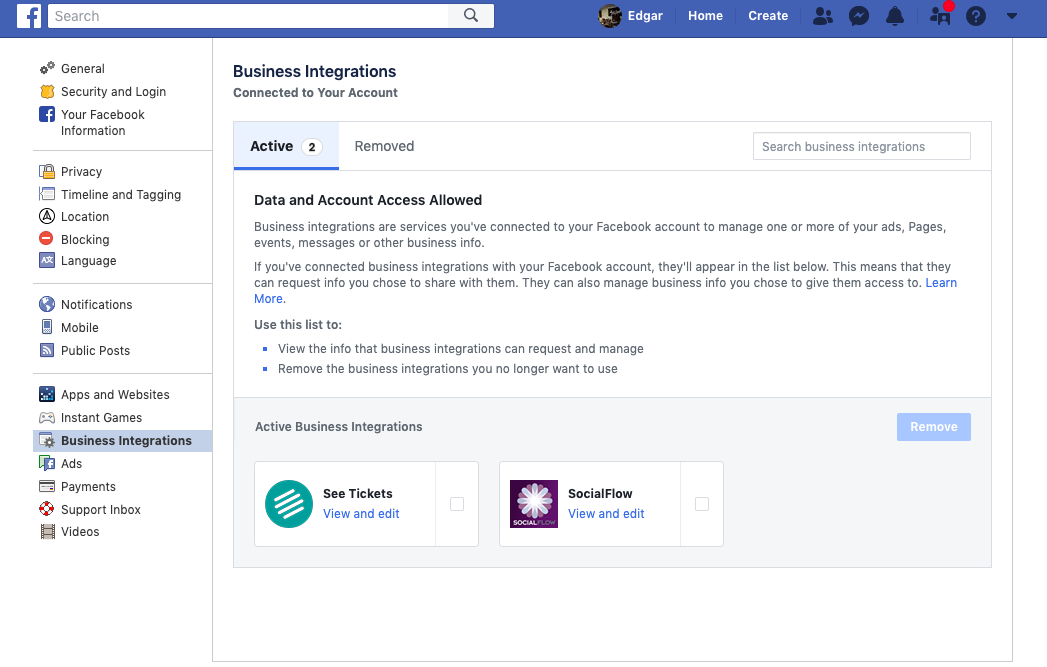The height and width of the screenshot is (667, 1047).
Task: Click Create in top bar
Action: [x=768, y=15]
